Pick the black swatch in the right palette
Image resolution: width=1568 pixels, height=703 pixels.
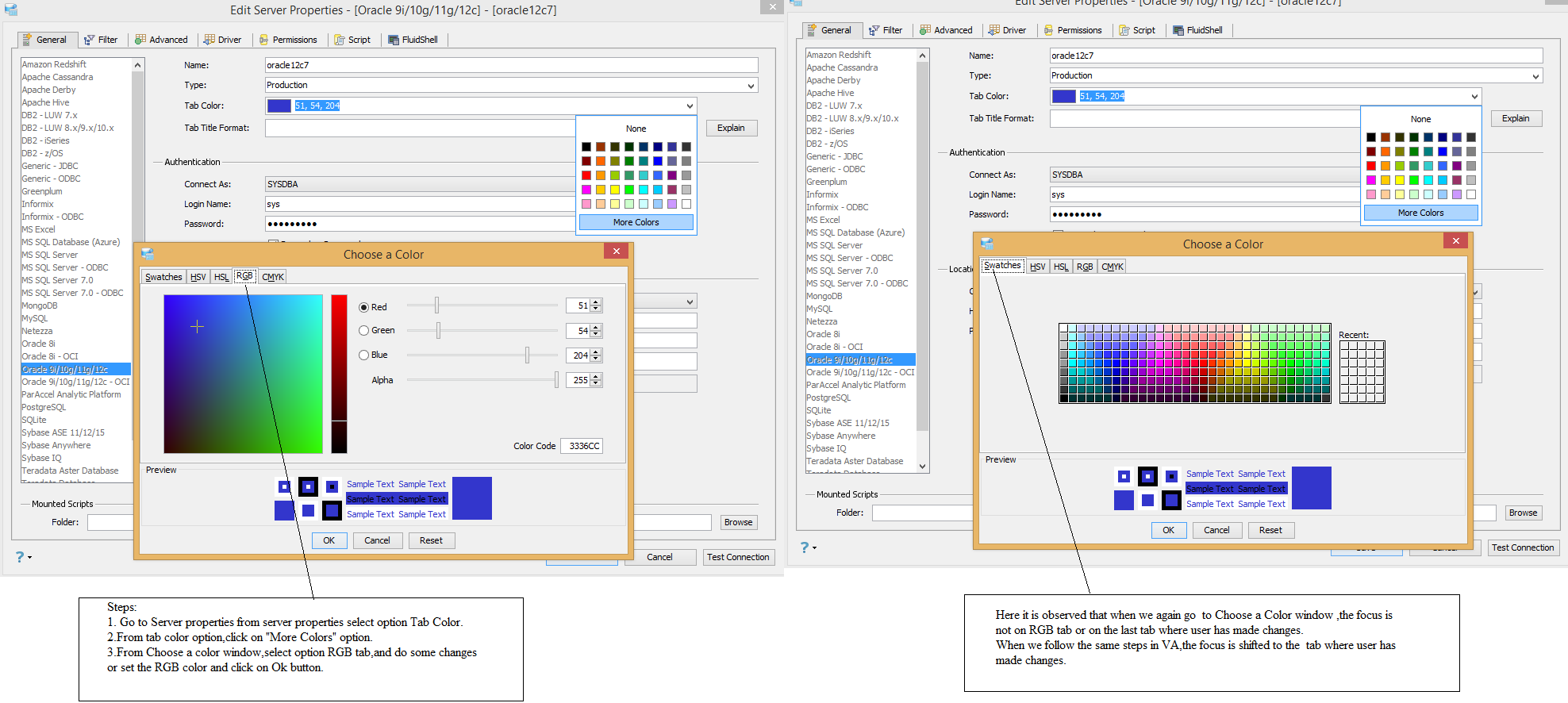(1371, 137)
